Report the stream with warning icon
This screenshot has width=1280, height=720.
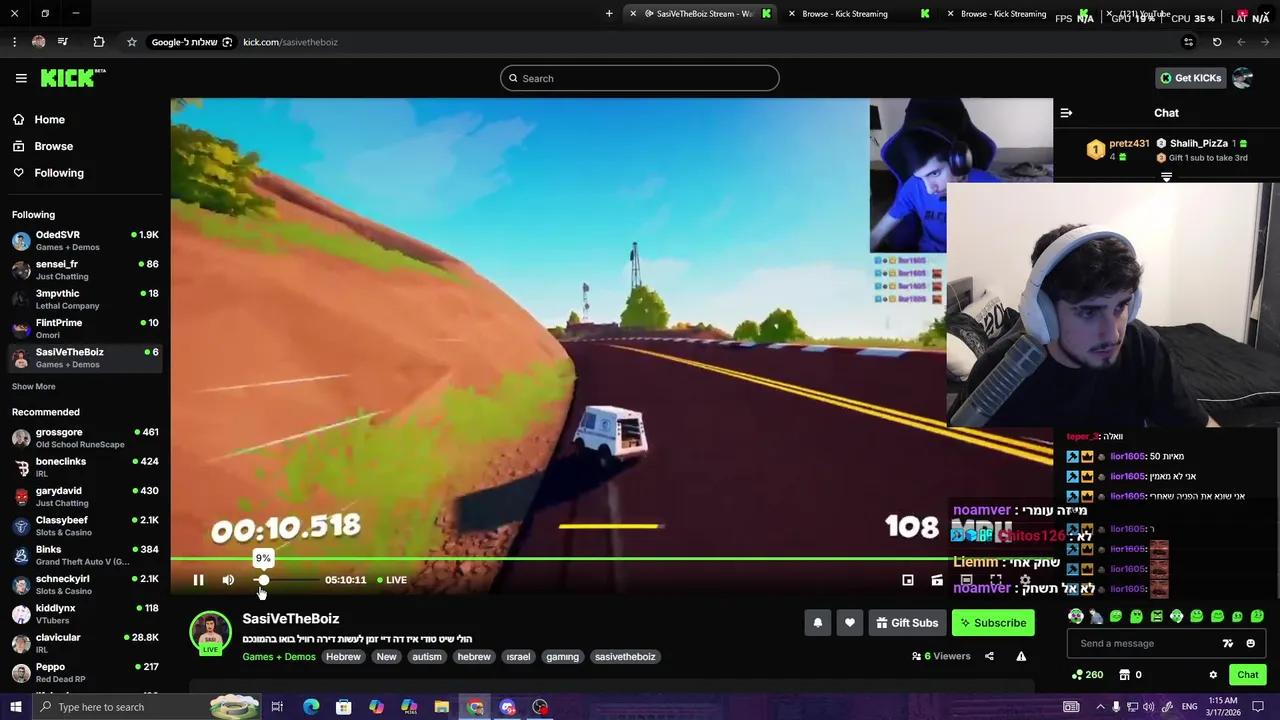[x=1021, y=656]
